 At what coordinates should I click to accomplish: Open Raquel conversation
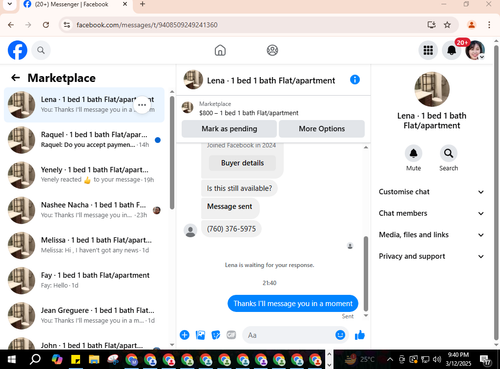coord(84,140)
